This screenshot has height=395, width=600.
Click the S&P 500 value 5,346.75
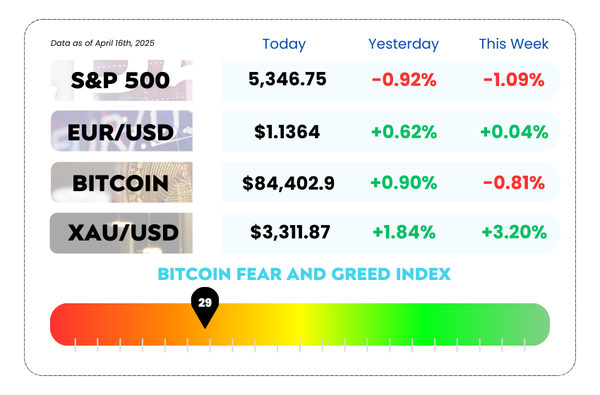[x=287, y=79]
